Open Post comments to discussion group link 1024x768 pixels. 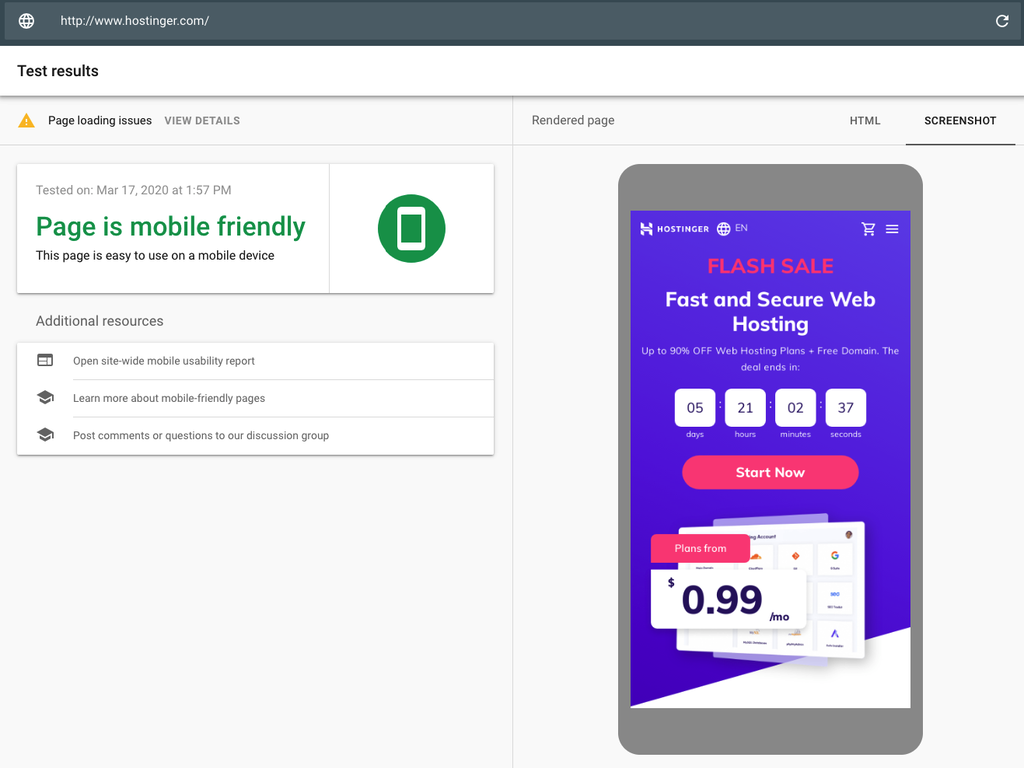pos(255,436)
